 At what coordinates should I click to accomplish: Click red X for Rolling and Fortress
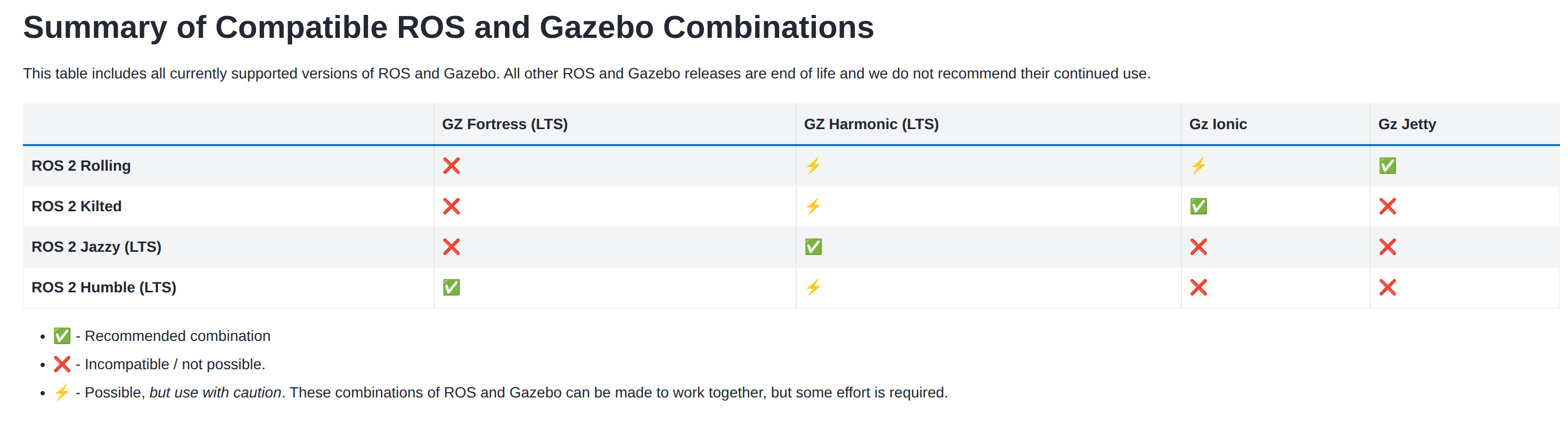tap(451, 165)
